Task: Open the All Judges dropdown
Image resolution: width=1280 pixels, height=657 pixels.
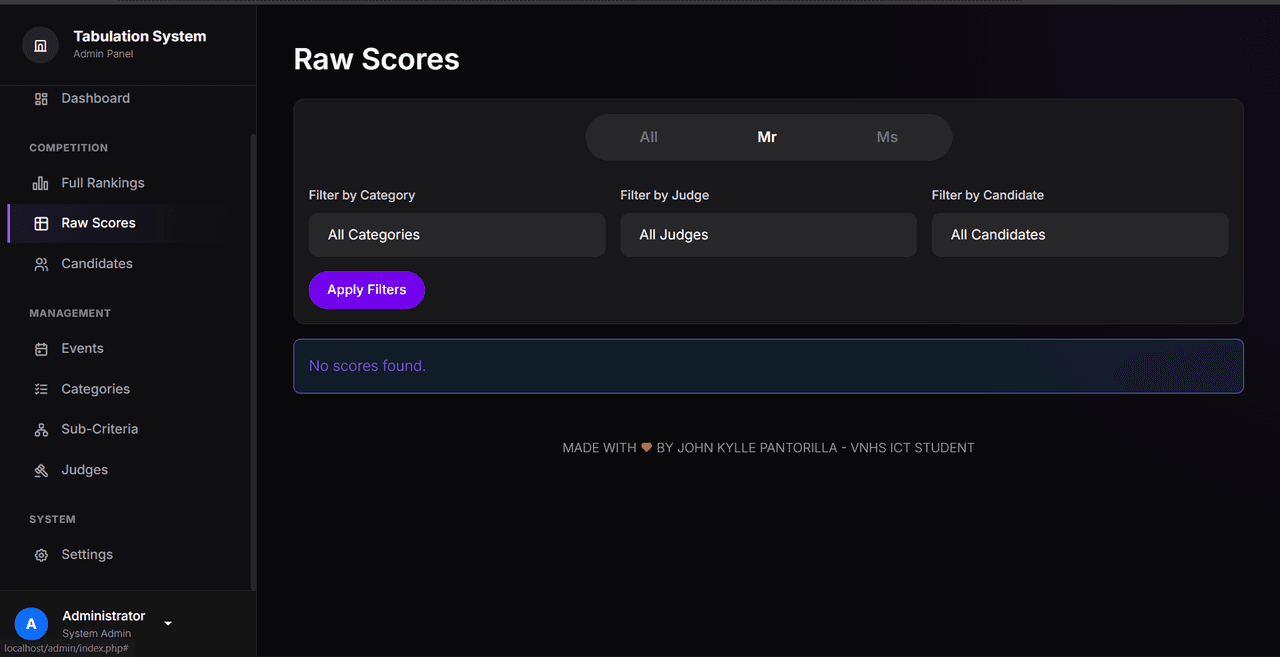Action: pos(768,235)
